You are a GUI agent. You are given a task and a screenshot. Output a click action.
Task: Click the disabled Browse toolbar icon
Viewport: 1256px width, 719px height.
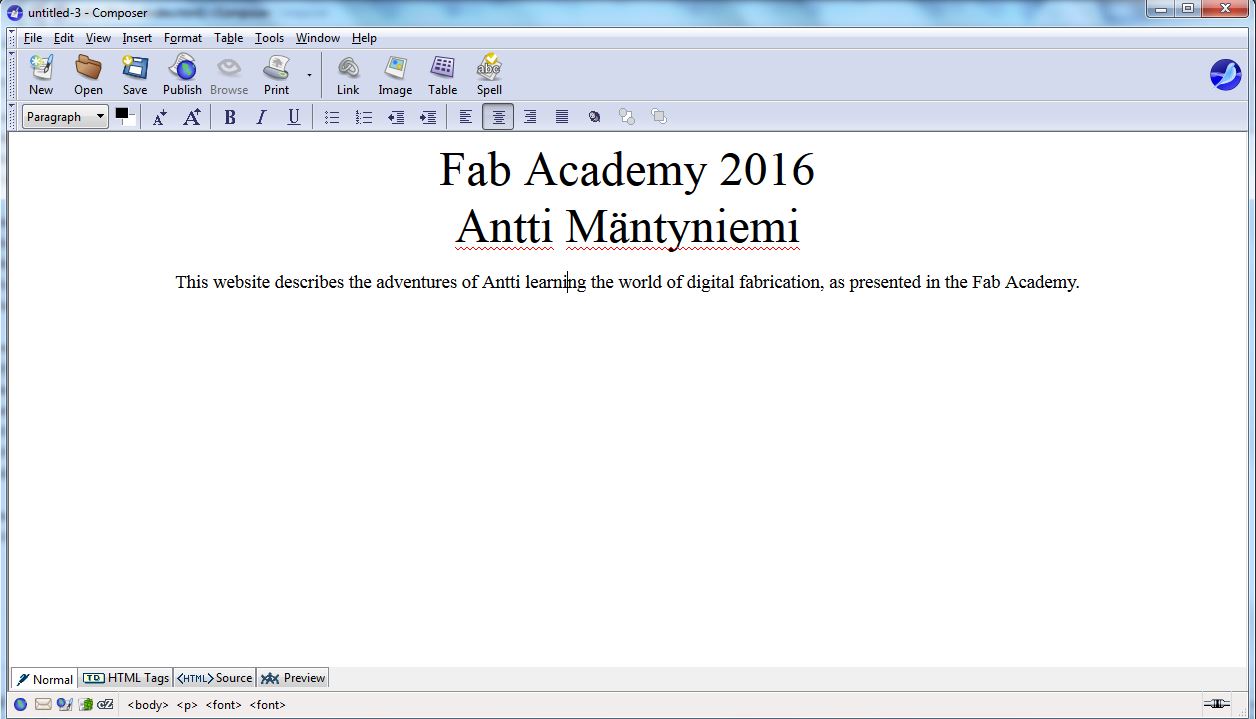coord(229,75)
